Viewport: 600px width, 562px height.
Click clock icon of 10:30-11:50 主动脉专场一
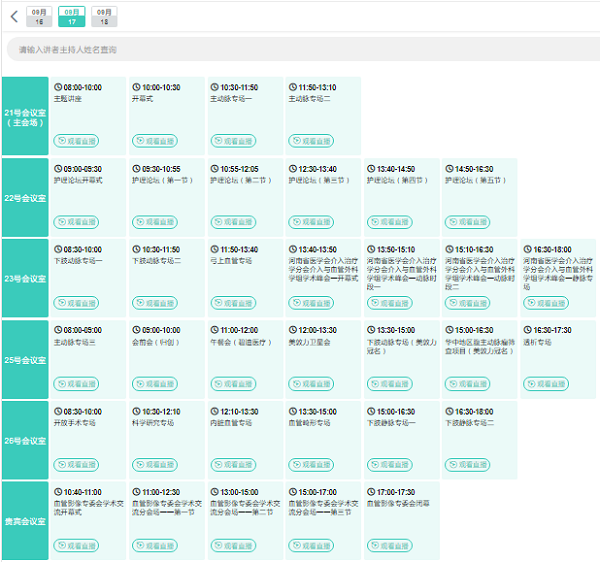214,88
